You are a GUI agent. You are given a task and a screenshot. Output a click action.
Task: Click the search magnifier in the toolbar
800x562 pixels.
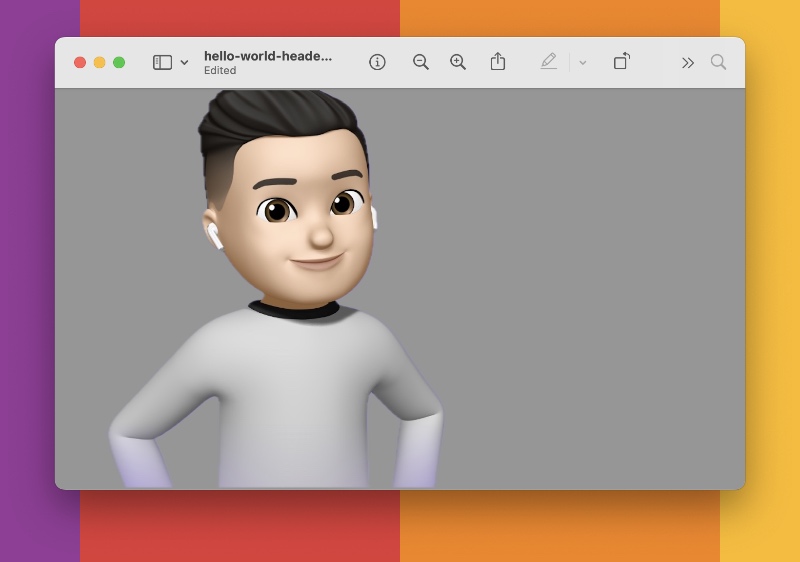point(718,62)
